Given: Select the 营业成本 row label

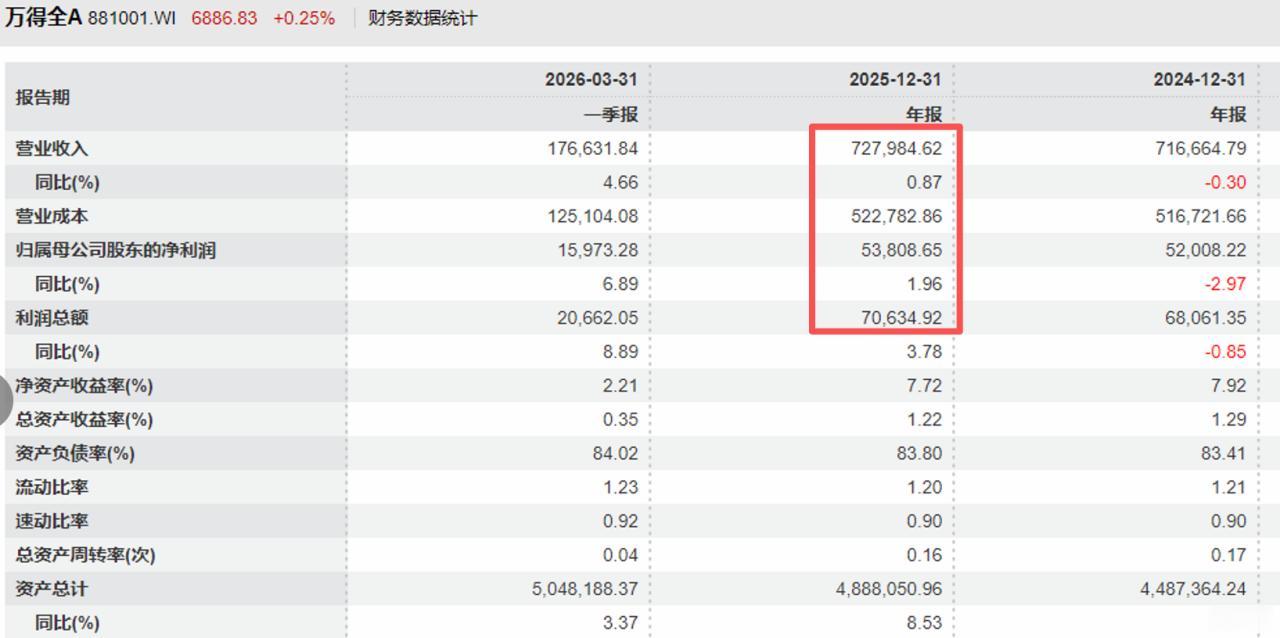Looking at the screenshot, I should coord(52,216).
